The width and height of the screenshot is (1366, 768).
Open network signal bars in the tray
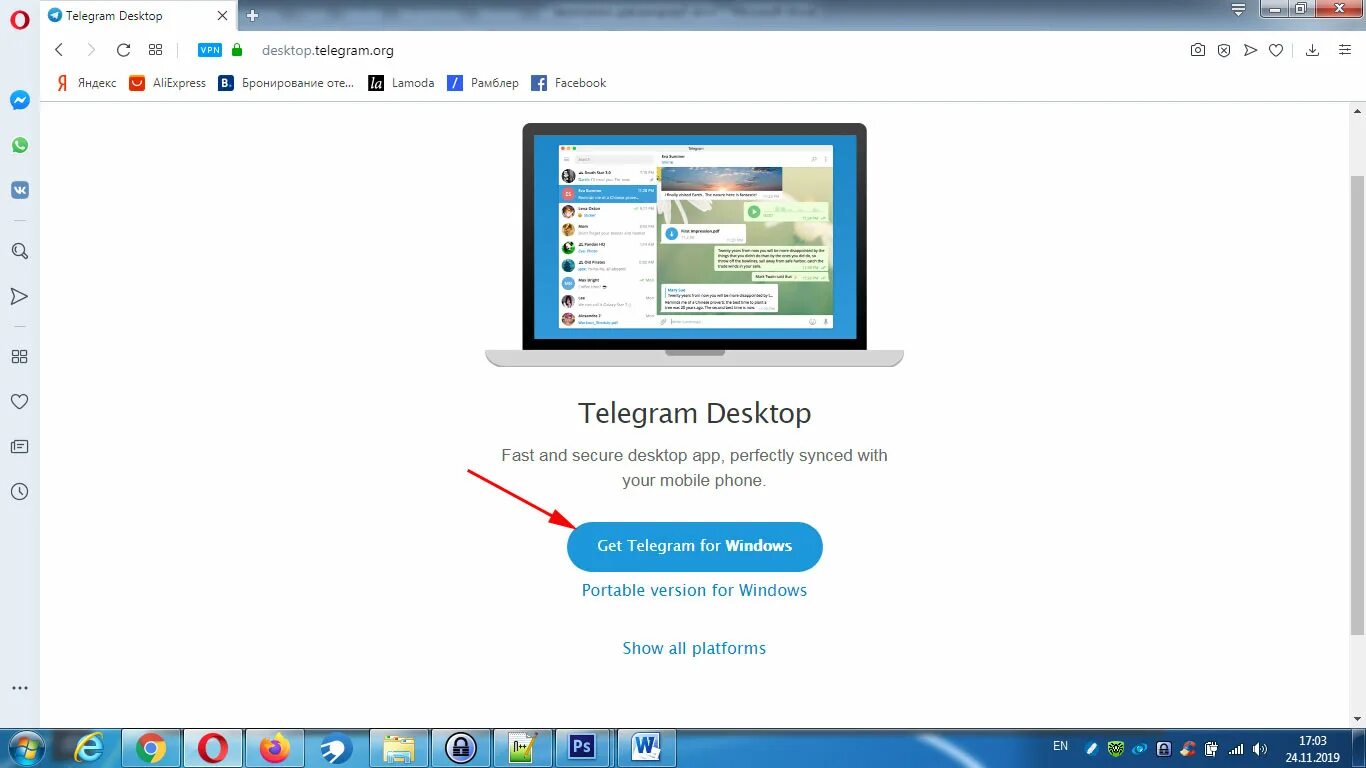coord(1236,748)
